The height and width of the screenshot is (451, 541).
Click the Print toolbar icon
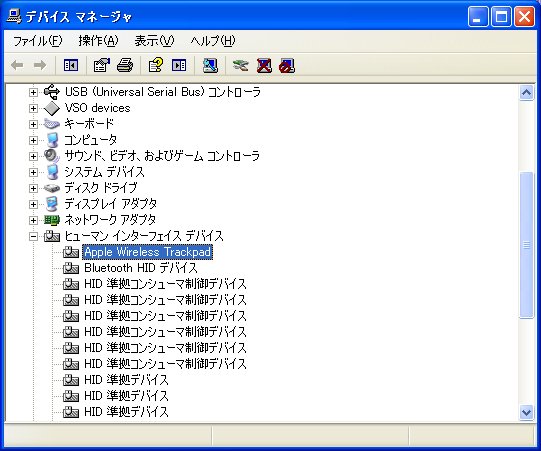125,65
